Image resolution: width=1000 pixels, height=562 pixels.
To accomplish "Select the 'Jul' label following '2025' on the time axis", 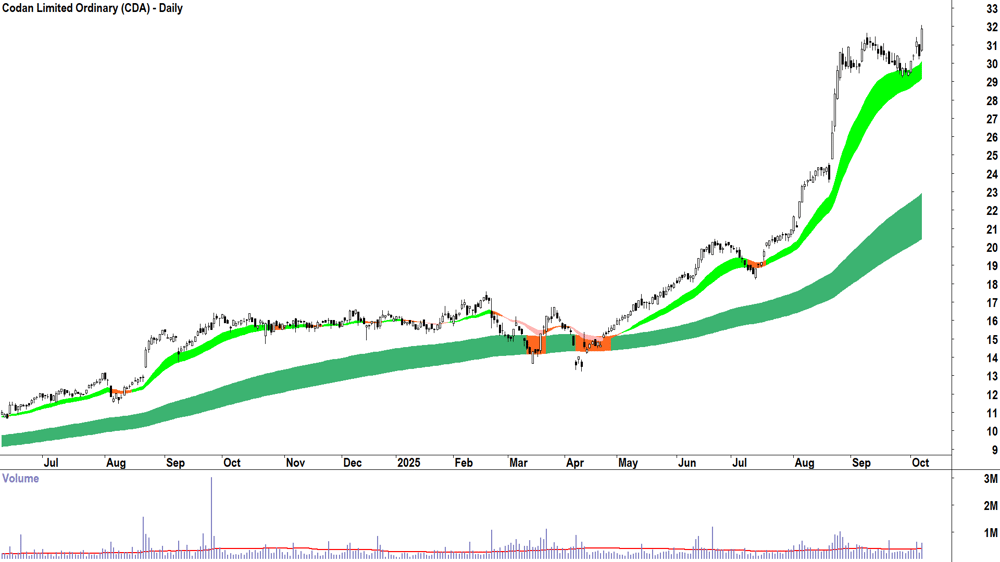I will pos(739,462).
